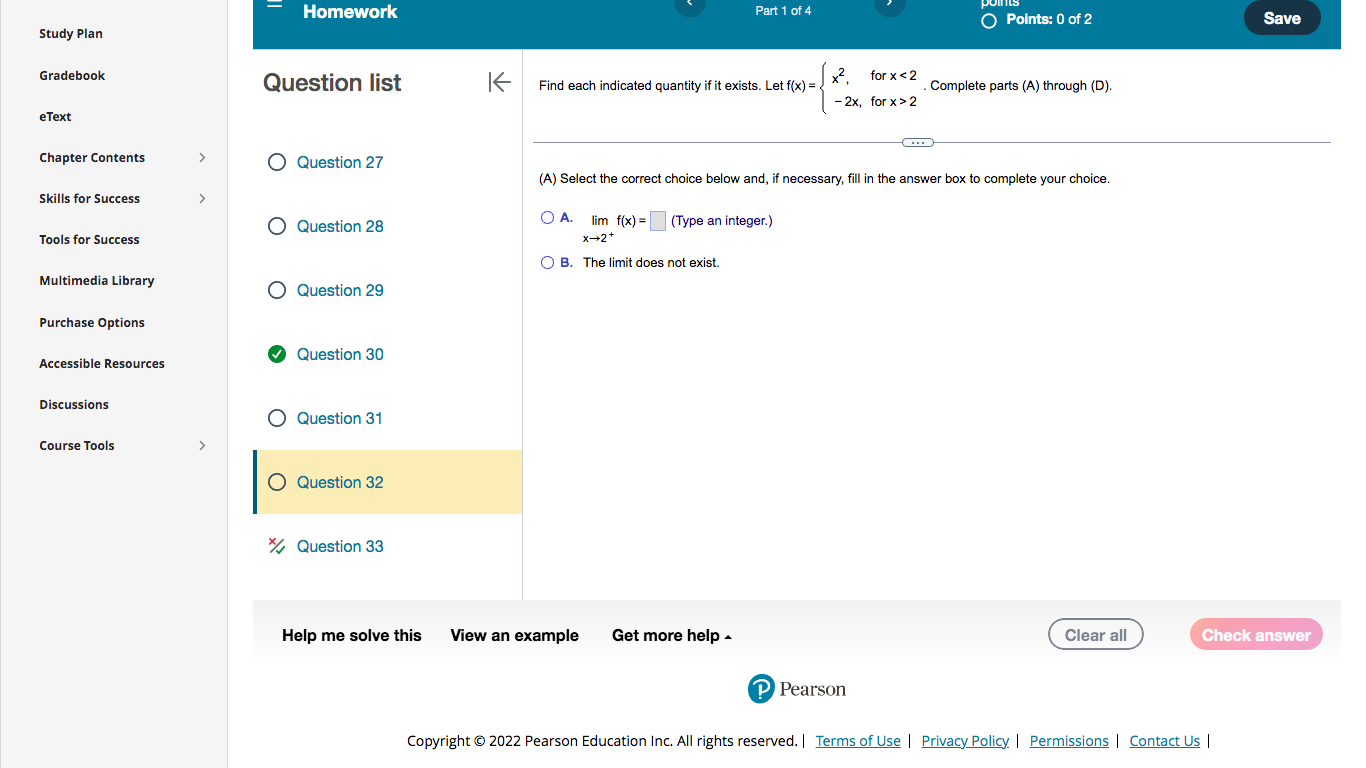This screenshot has height=768, width=1366.
Task: Expand Chapter Contents chevron
Action: pos(202,157)
